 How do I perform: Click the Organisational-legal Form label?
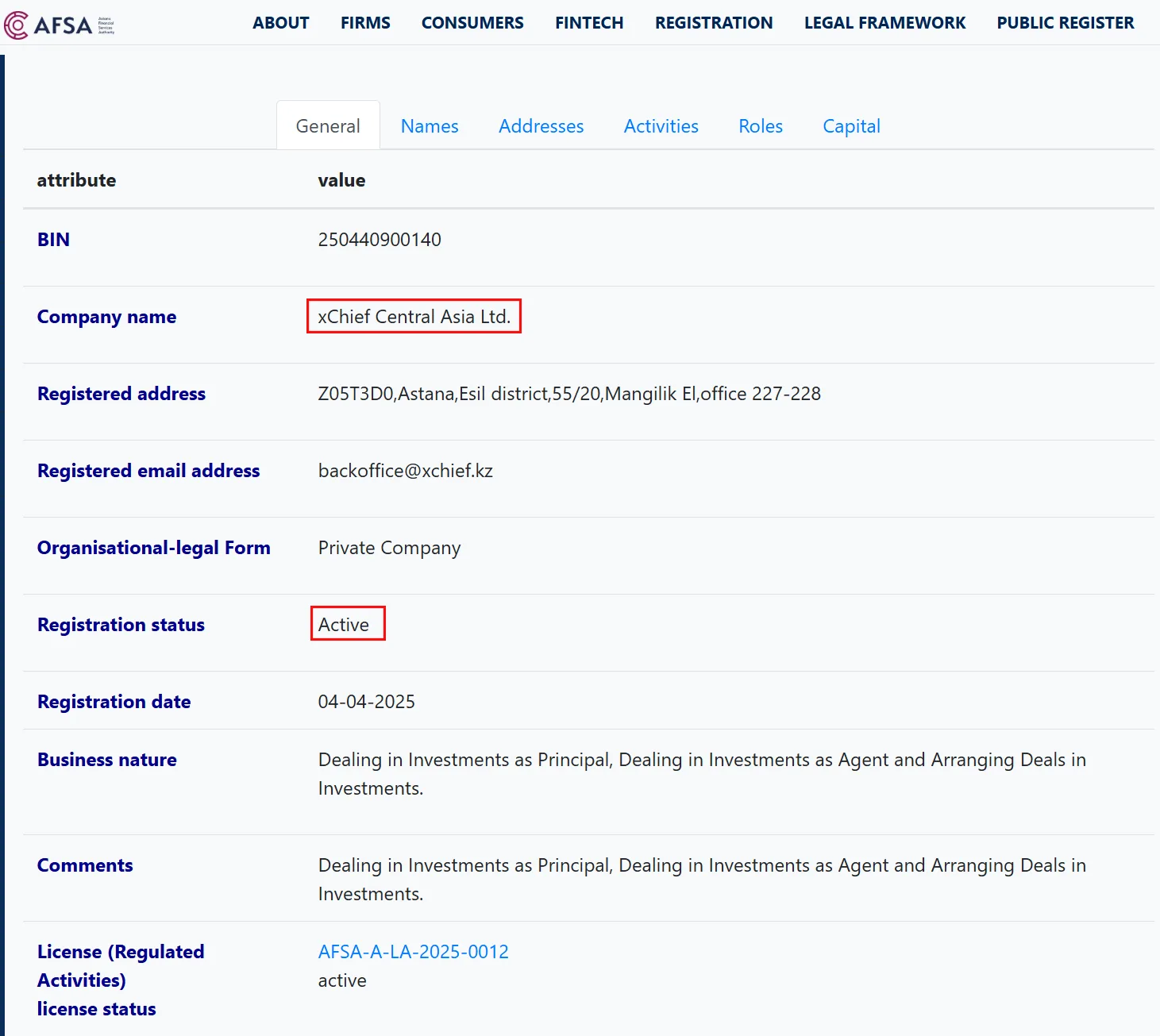point(154,548)
